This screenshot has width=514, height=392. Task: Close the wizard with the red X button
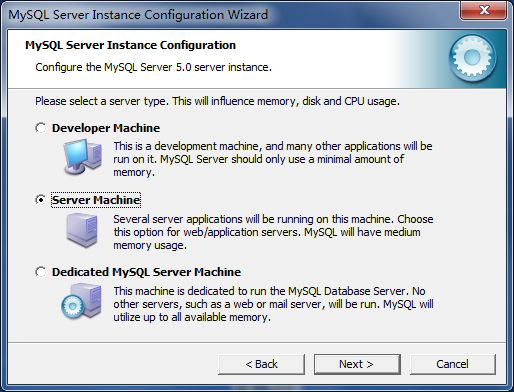point(484,11)
